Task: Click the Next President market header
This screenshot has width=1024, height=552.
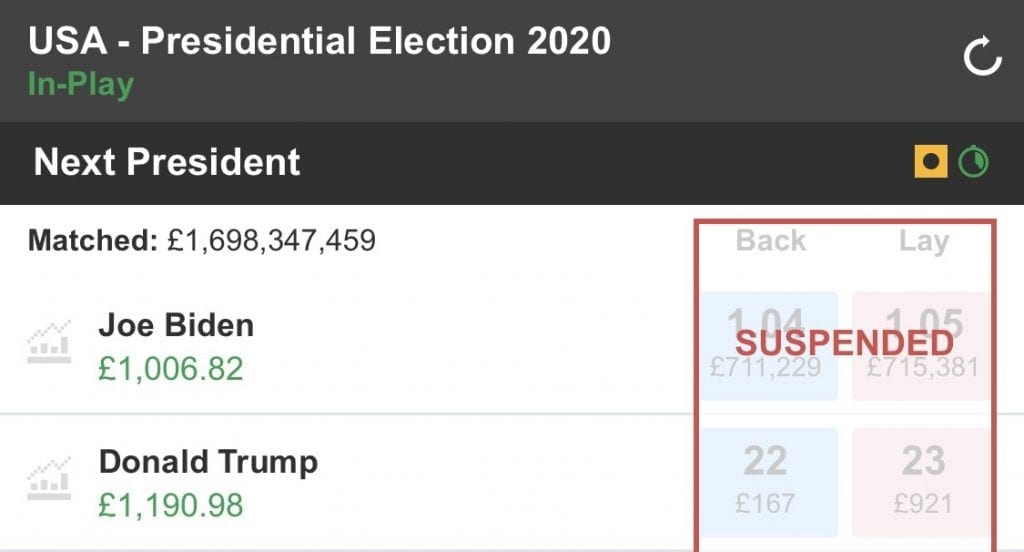Action: pyautogui.click(x=167, y=162)
